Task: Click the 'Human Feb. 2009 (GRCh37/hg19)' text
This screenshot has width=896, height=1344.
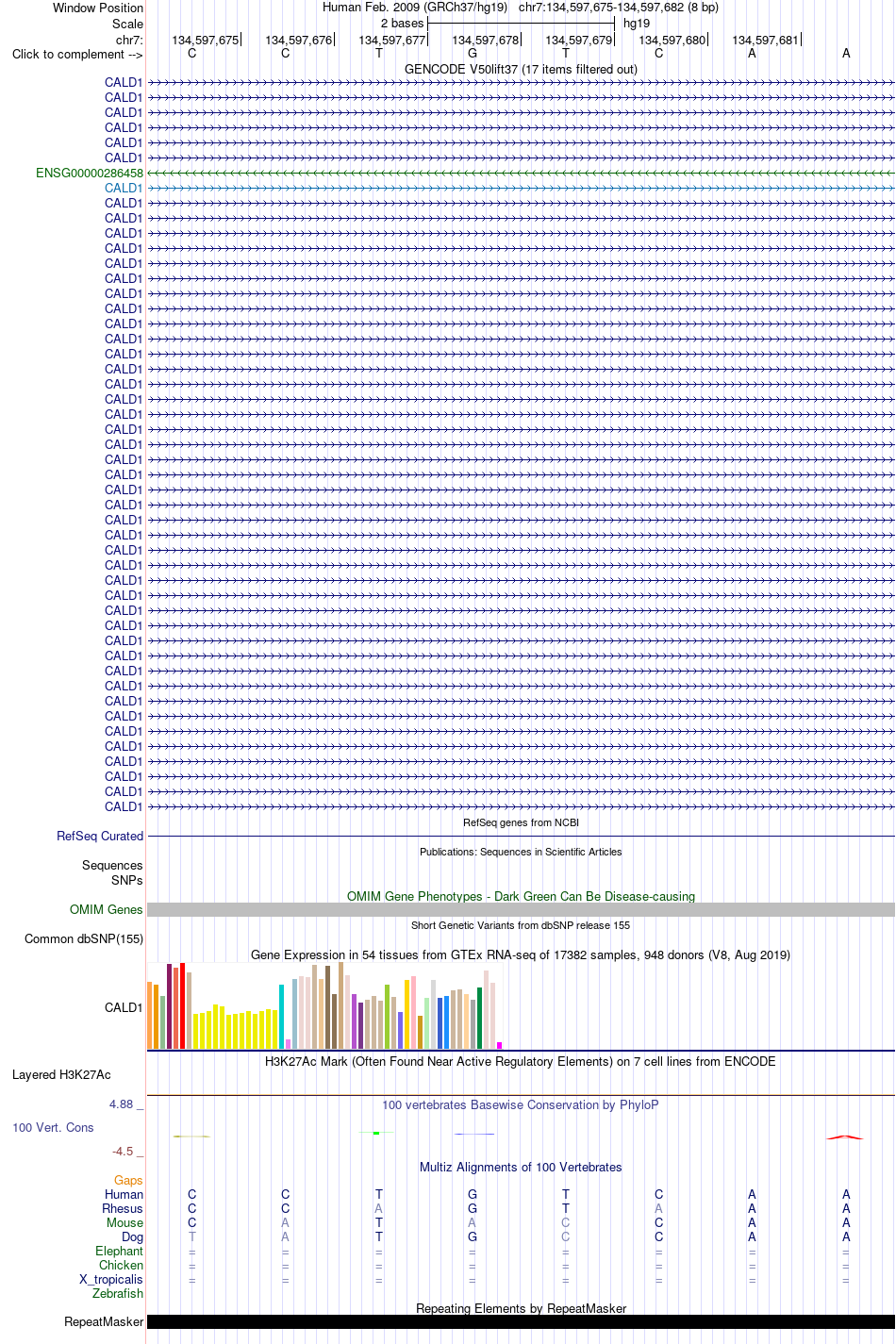Action: click(415, 7)
